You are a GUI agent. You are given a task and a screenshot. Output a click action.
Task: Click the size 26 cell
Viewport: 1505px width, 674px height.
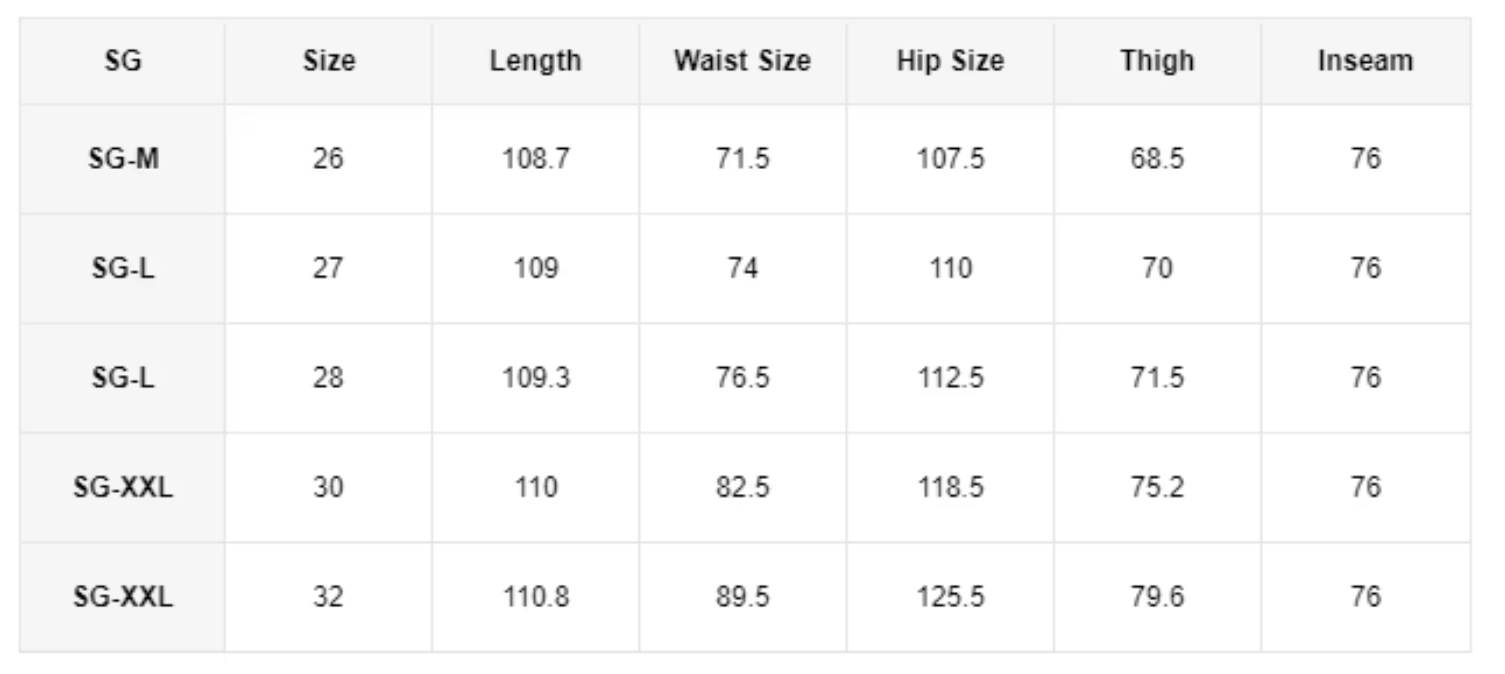(x=328, y=159)
